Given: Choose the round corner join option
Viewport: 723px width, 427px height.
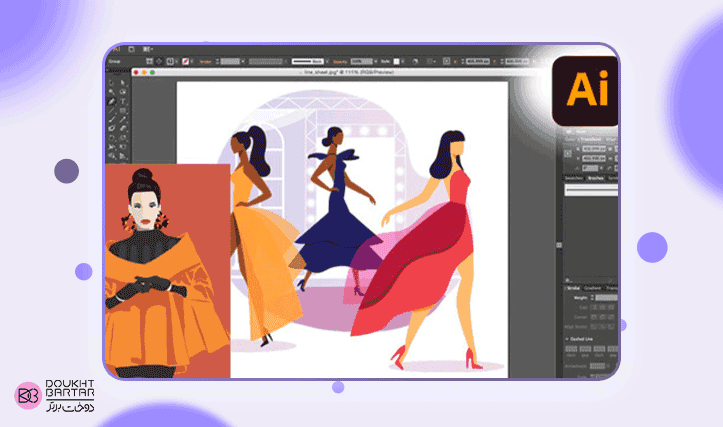Looking at the screenshot, I should pyautogui.click(x=603, y=317).
